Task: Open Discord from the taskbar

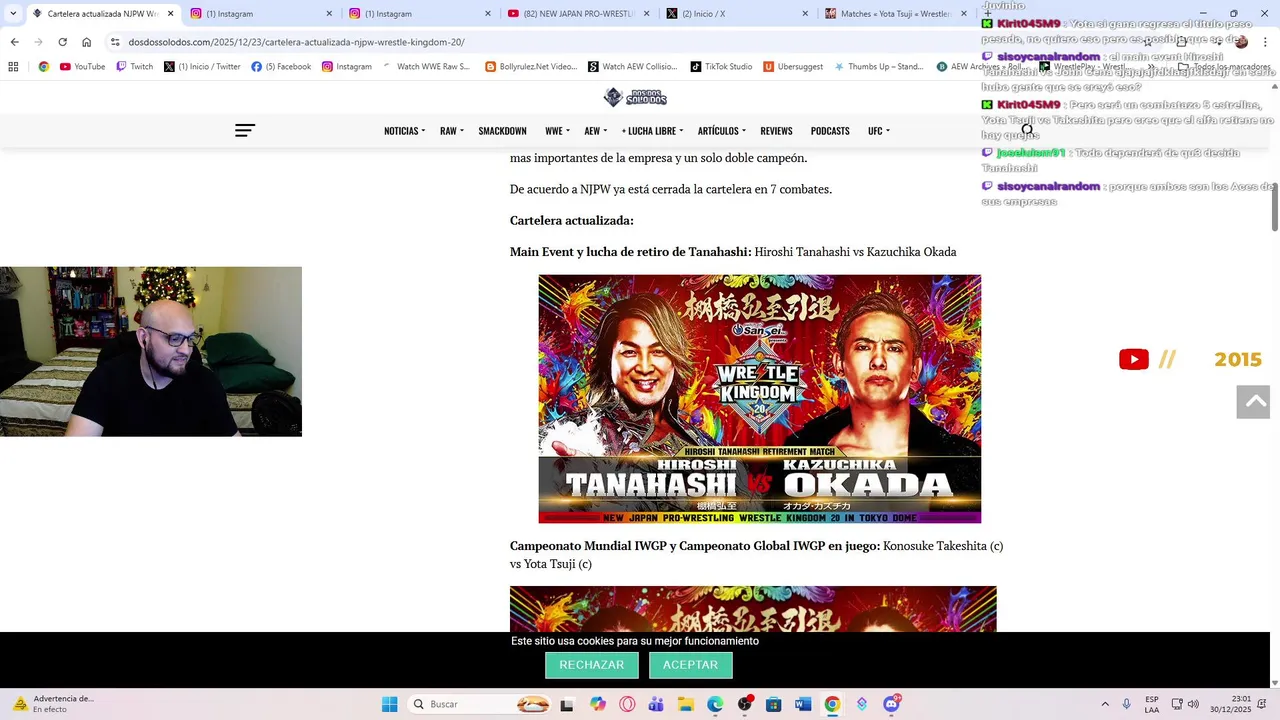Action: point(891,704)
